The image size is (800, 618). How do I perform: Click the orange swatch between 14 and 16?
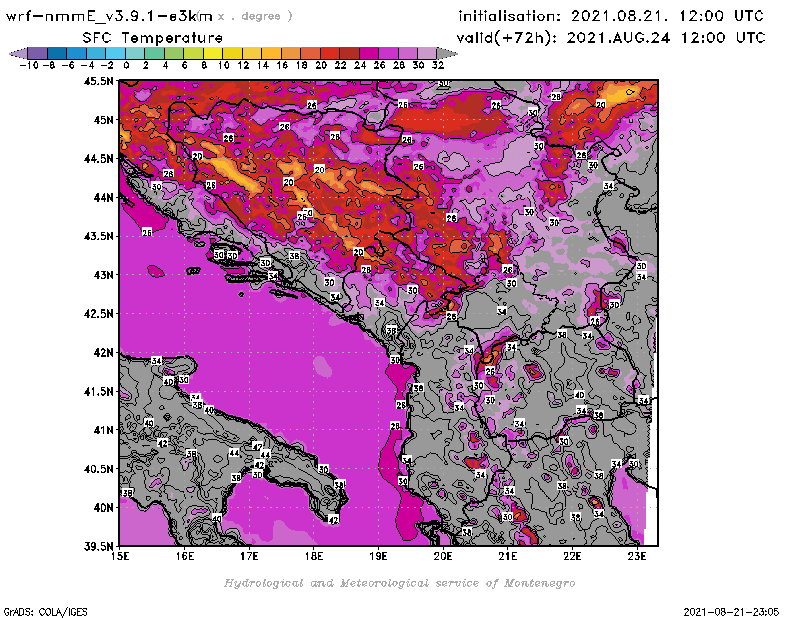pyautogui.click(x=271, y=53)
